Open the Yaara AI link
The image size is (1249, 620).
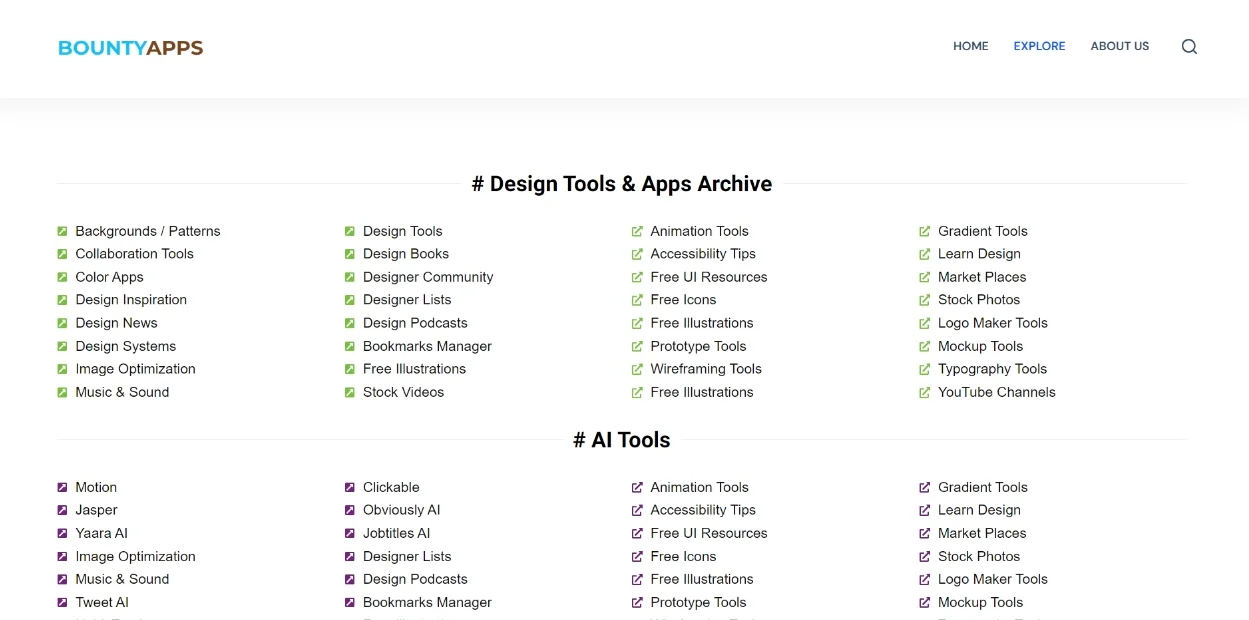[101, 533]
